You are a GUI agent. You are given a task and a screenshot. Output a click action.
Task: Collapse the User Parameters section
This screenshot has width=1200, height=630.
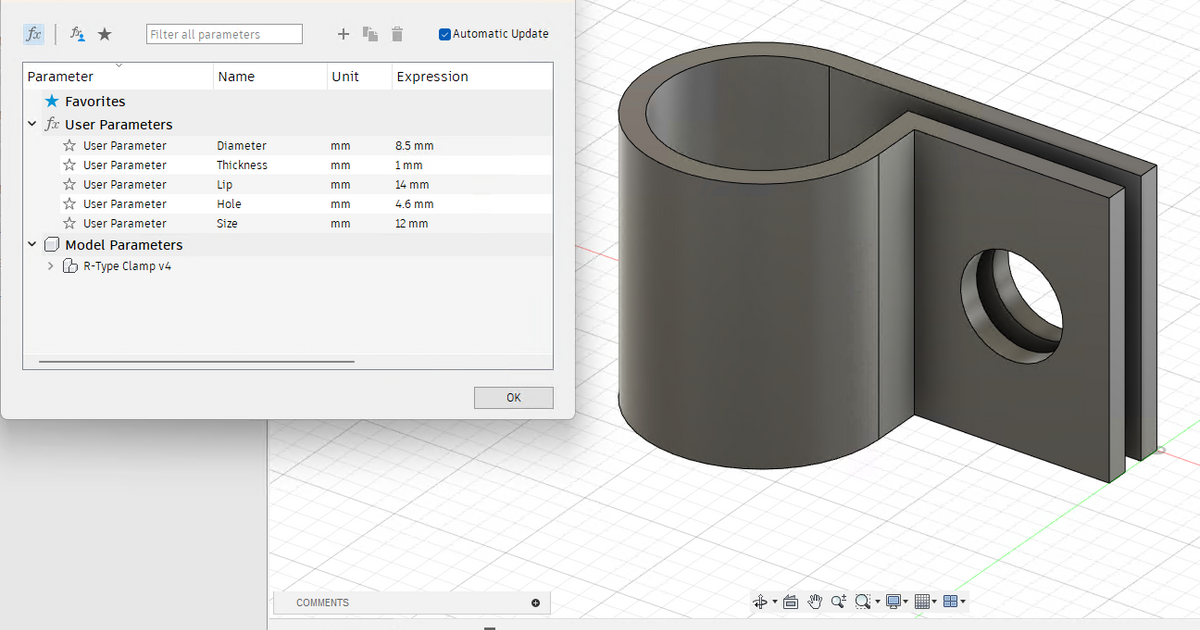click(x=31, y=124)
